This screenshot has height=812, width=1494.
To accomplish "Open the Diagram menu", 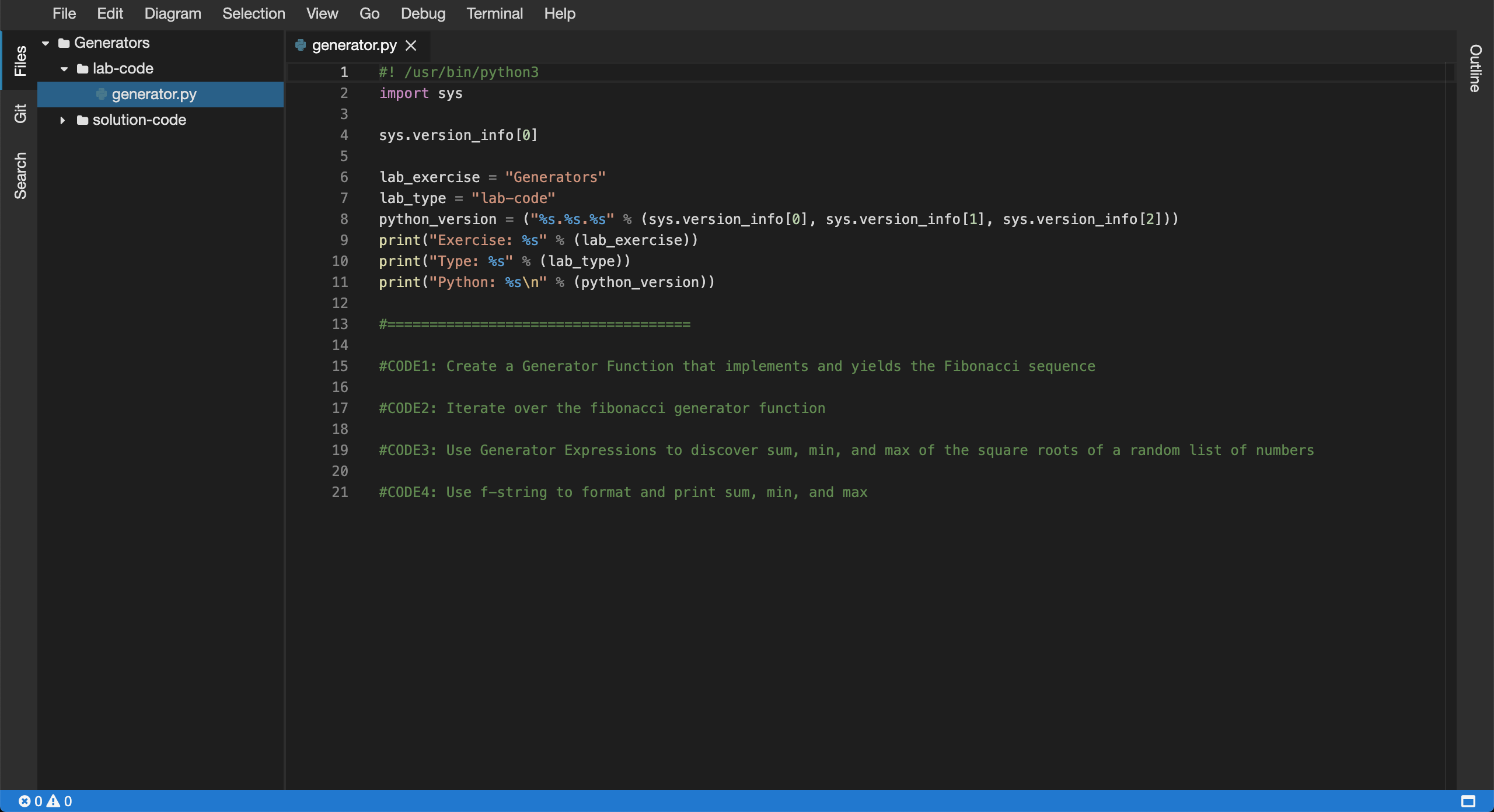I will 172,13.
